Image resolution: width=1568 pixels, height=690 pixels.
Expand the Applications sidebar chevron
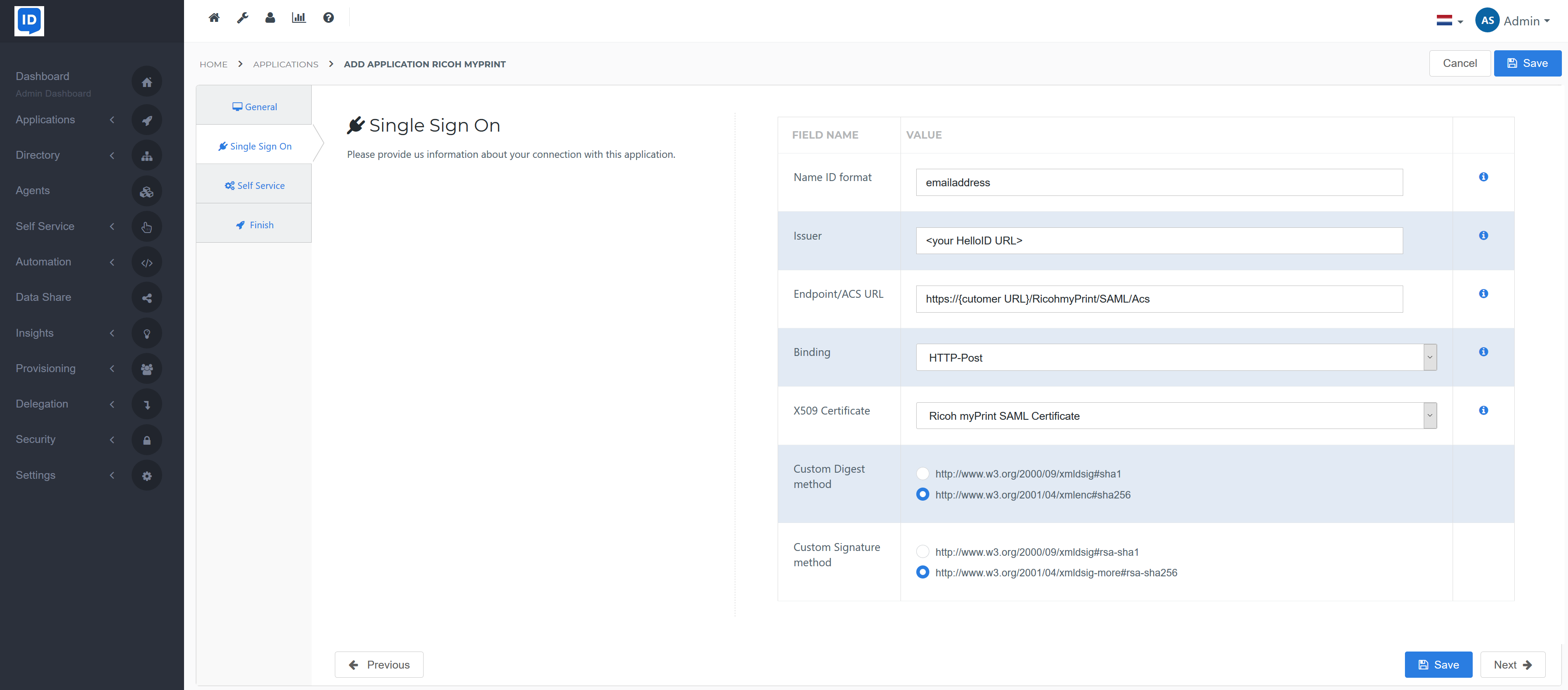click(112, 120)
